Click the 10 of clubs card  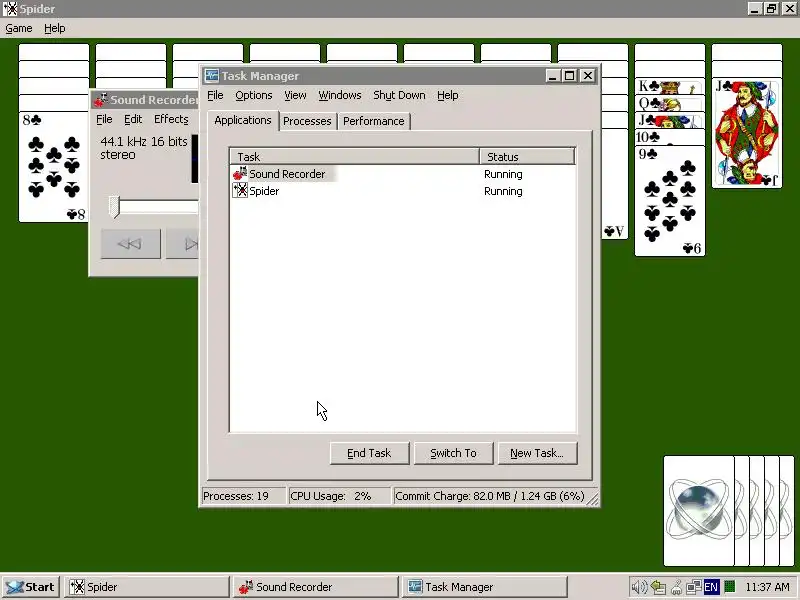670,137
